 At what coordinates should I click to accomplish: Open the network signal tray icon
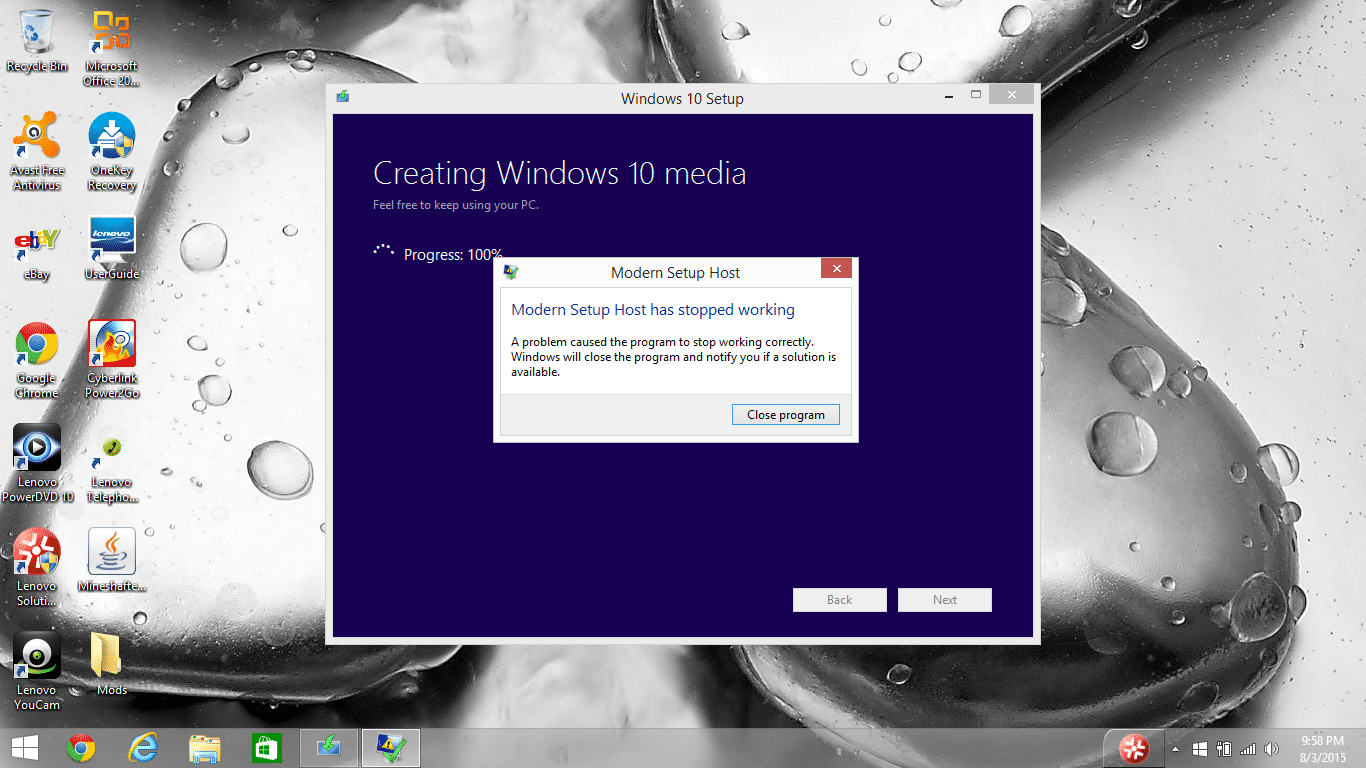(x=1248, y=748)
